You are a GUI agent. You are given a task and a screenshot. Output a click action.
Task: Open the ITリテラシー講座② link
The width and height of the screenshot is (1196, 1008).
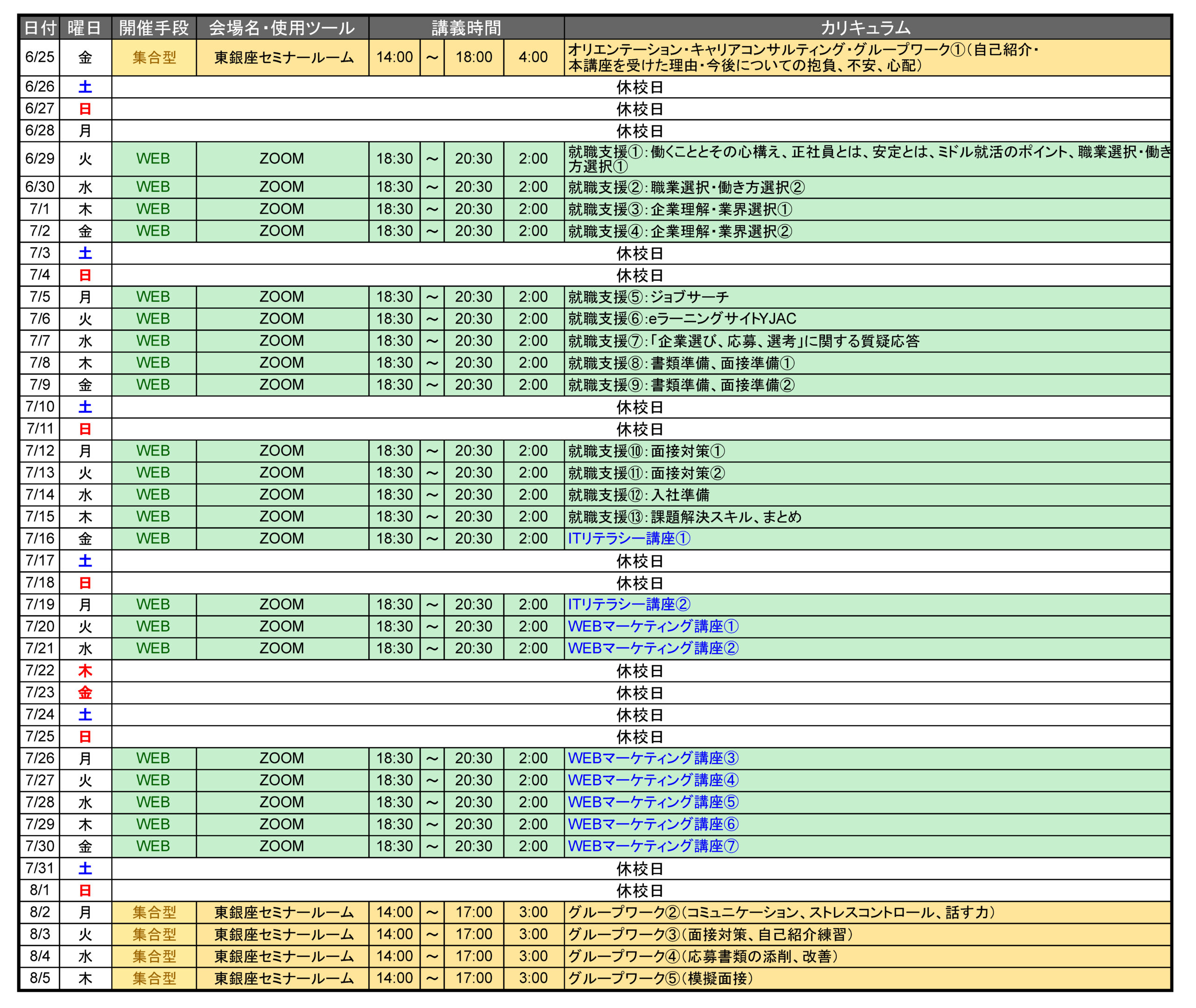click(629, 604)
